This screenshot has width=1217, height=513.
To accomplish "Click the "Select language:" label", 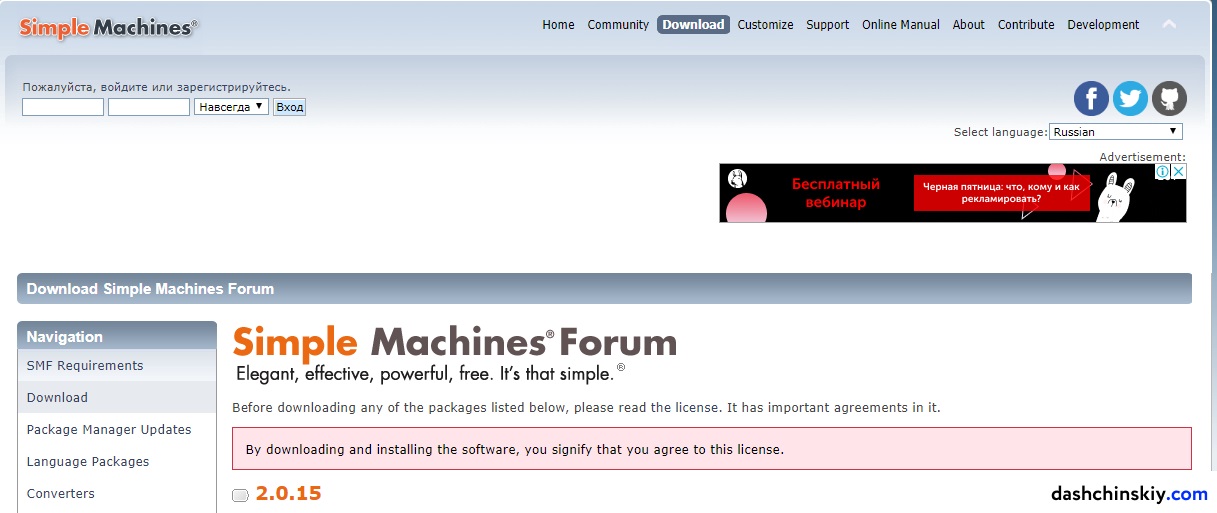I will pyautogui.click(x=1000, y=132).
